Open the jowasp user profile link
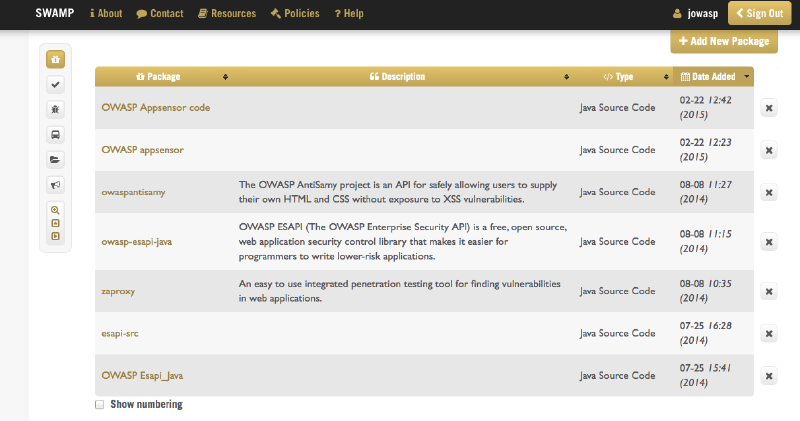Image resolution: width=800 pixels, height=421 pixels. [x=703, y=14]
